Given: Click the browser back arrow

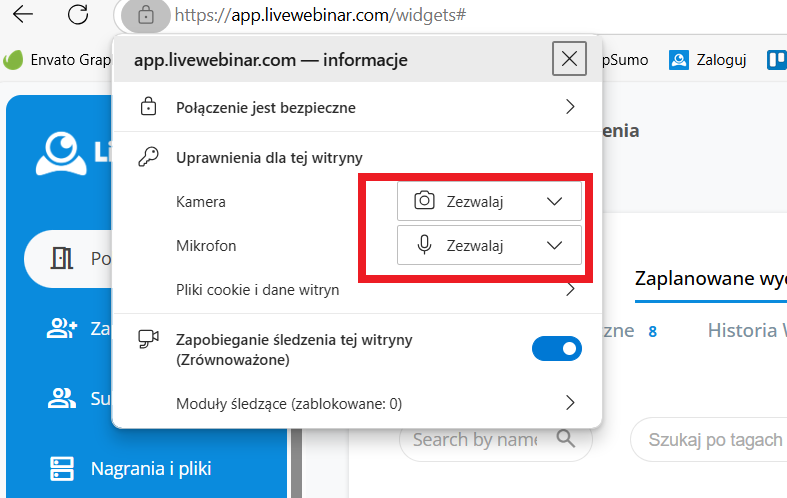Looking at the screenshot, I should click(x=21, y=15).
